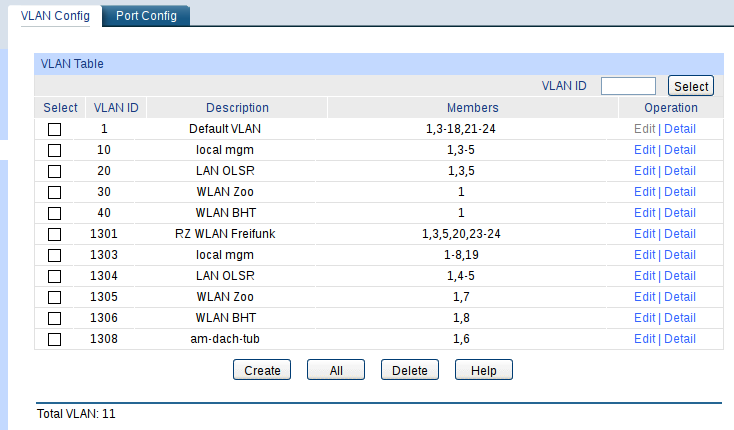Edit VLAN 1301 RZ WLAN Freifunk
The height and width of the screenshot is (430, 734).
[x=645, y=234]
